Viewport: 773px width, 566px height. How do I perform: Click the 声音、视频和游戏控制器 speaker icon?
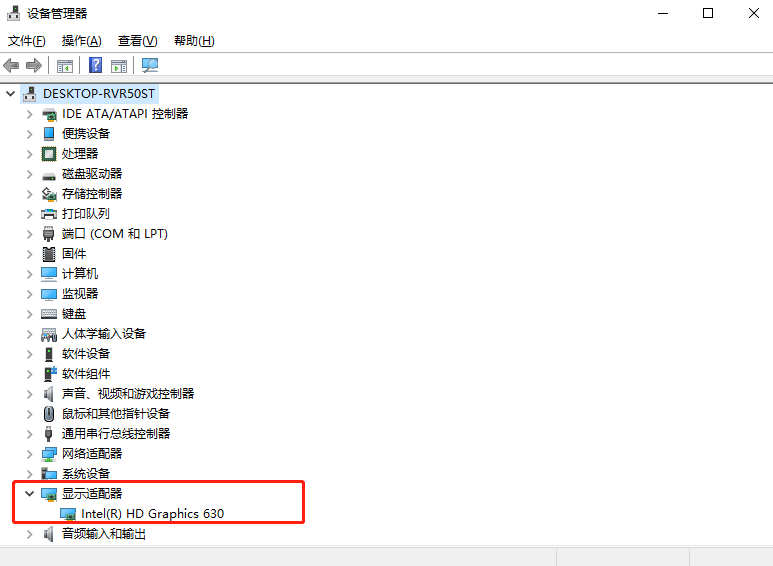click(48, 394)
